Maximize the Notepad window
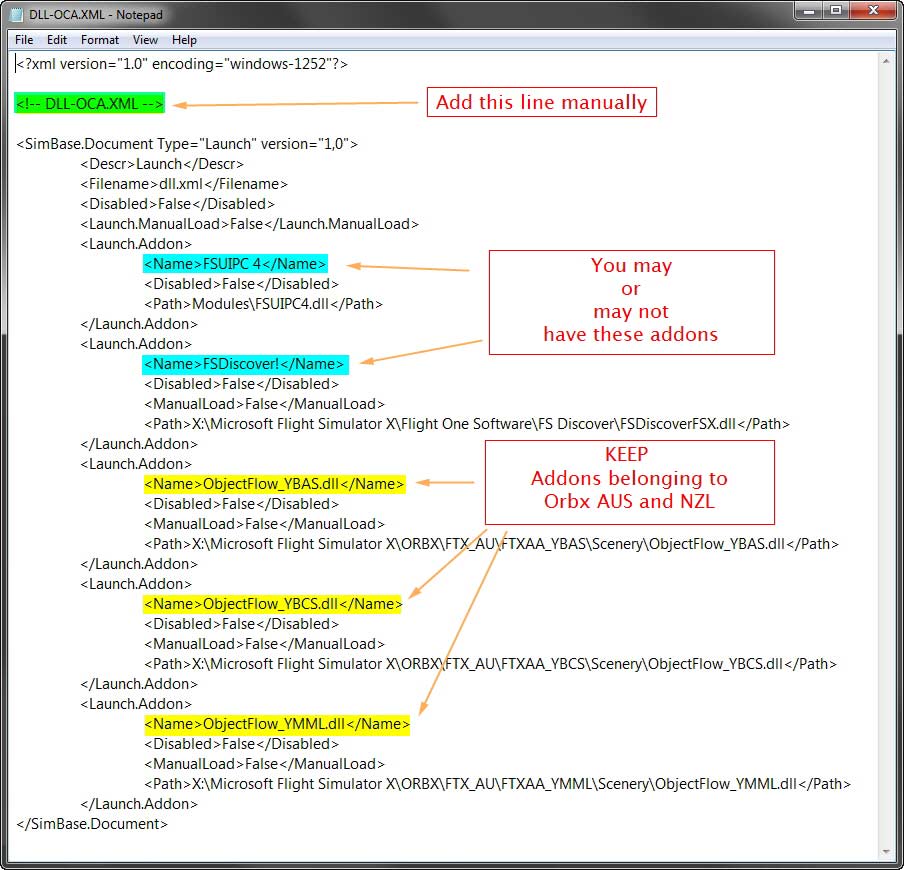904x870 pixels. pos(836,11)
